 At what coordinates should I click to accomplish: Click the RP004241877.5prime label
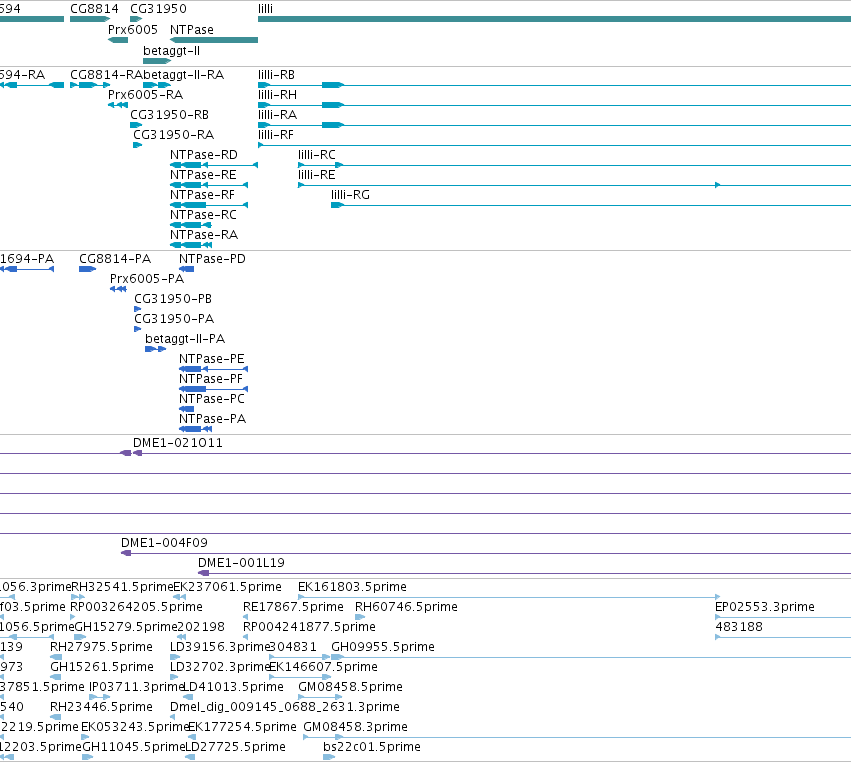pos(309,627)
